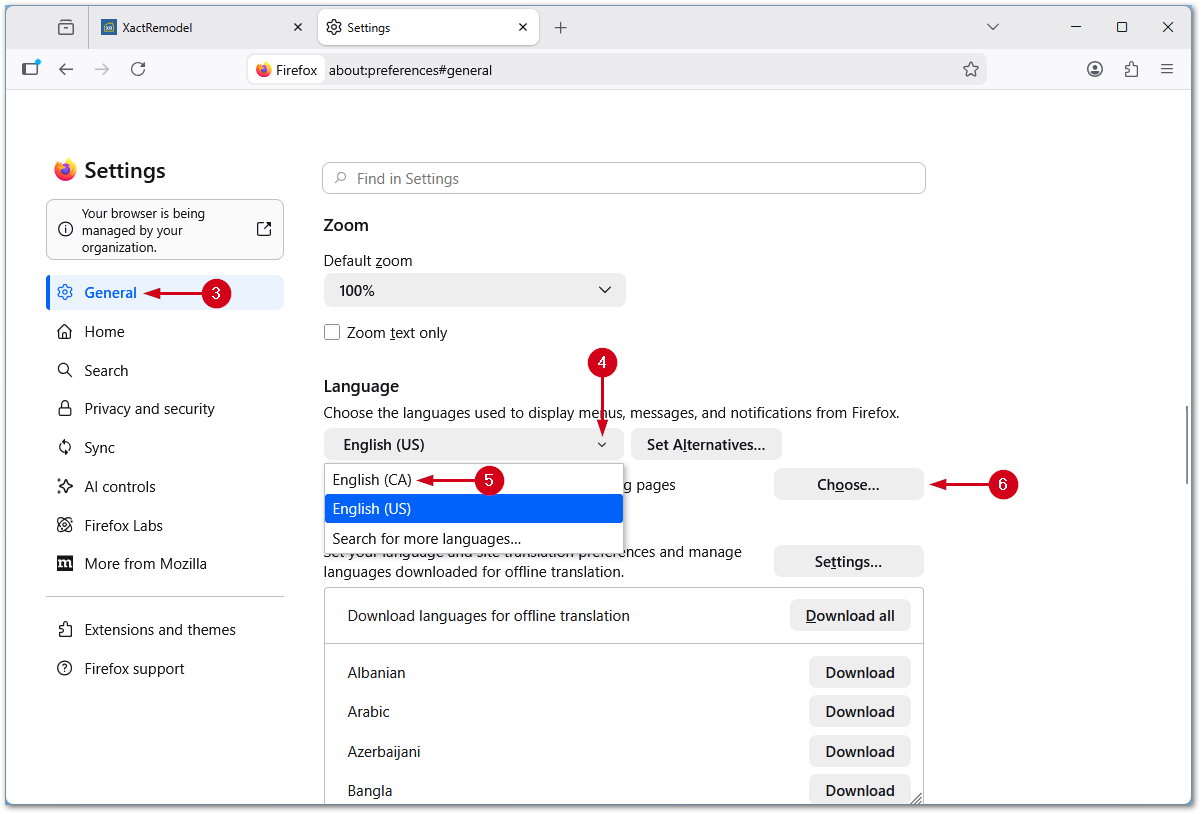Download the Albanian translation language

pyautogui.click(x=860, y=673)
